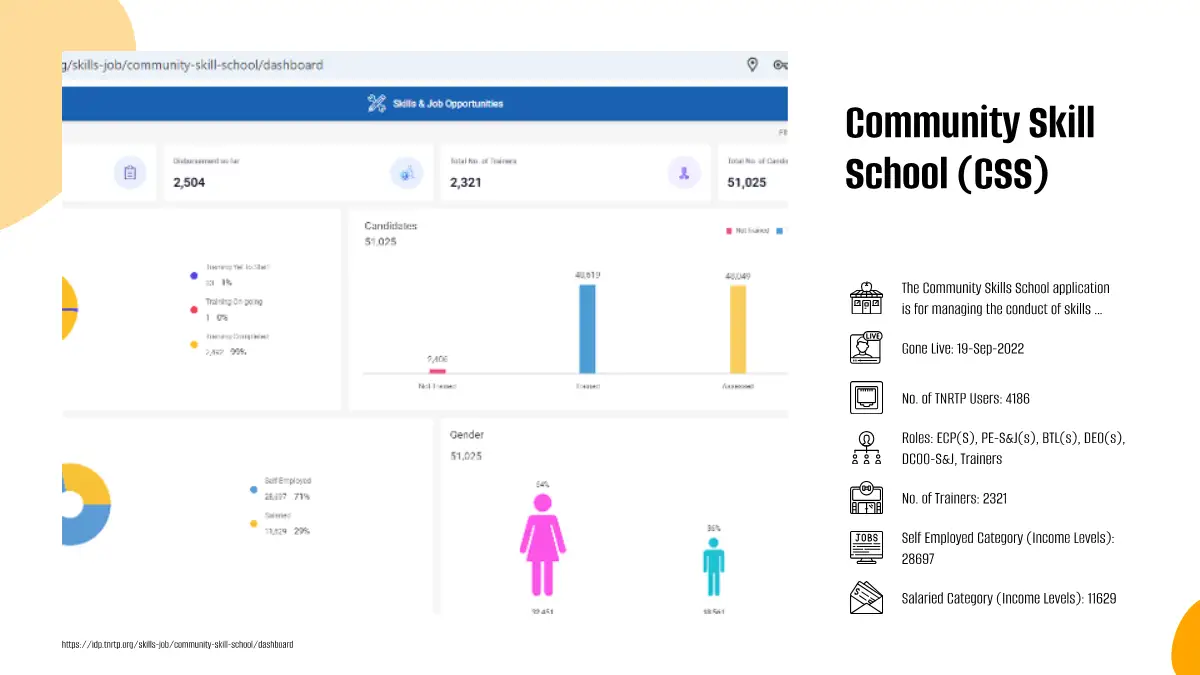Viewport: 1200px width, 675px height.
Task: Click the Total No. of Trainers icon
Action: pyautogui.click(x=684, y=173)
